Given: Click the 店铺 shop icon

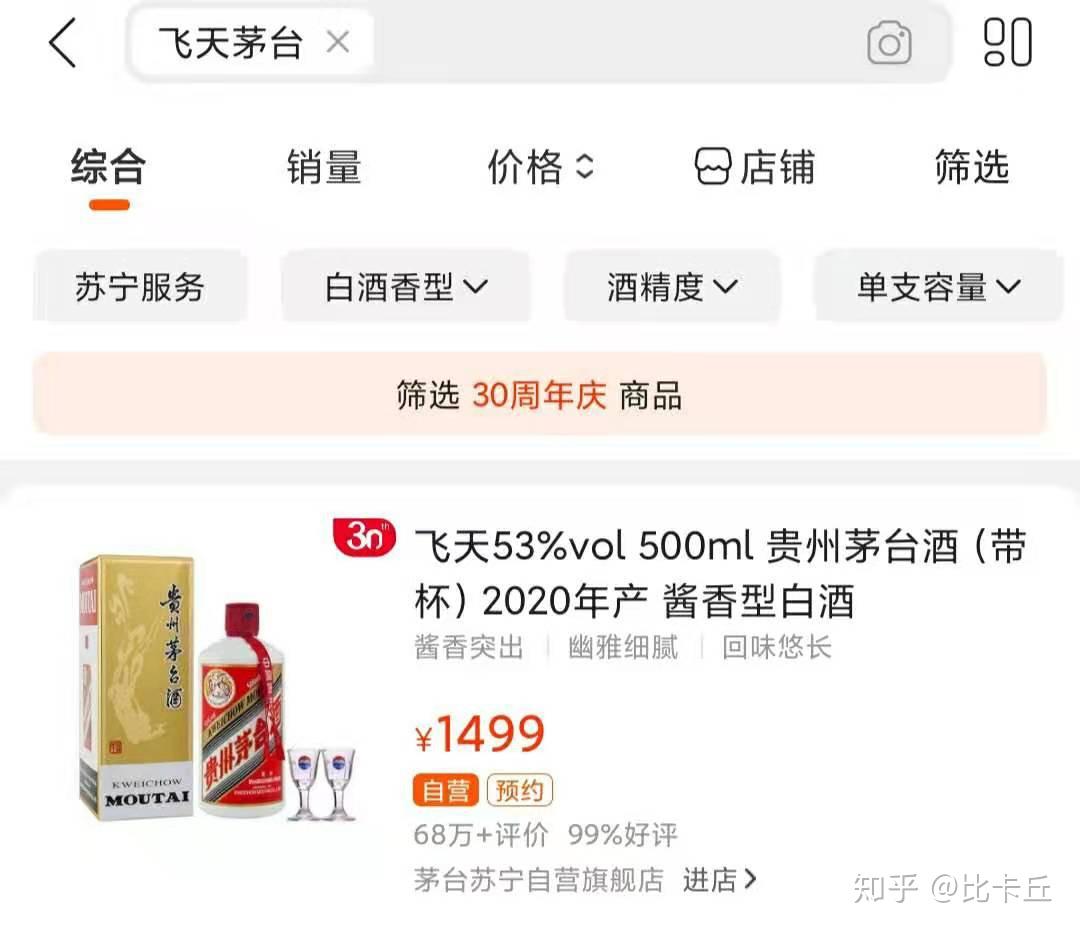Looking at the screenshot, I should point(712,167).
